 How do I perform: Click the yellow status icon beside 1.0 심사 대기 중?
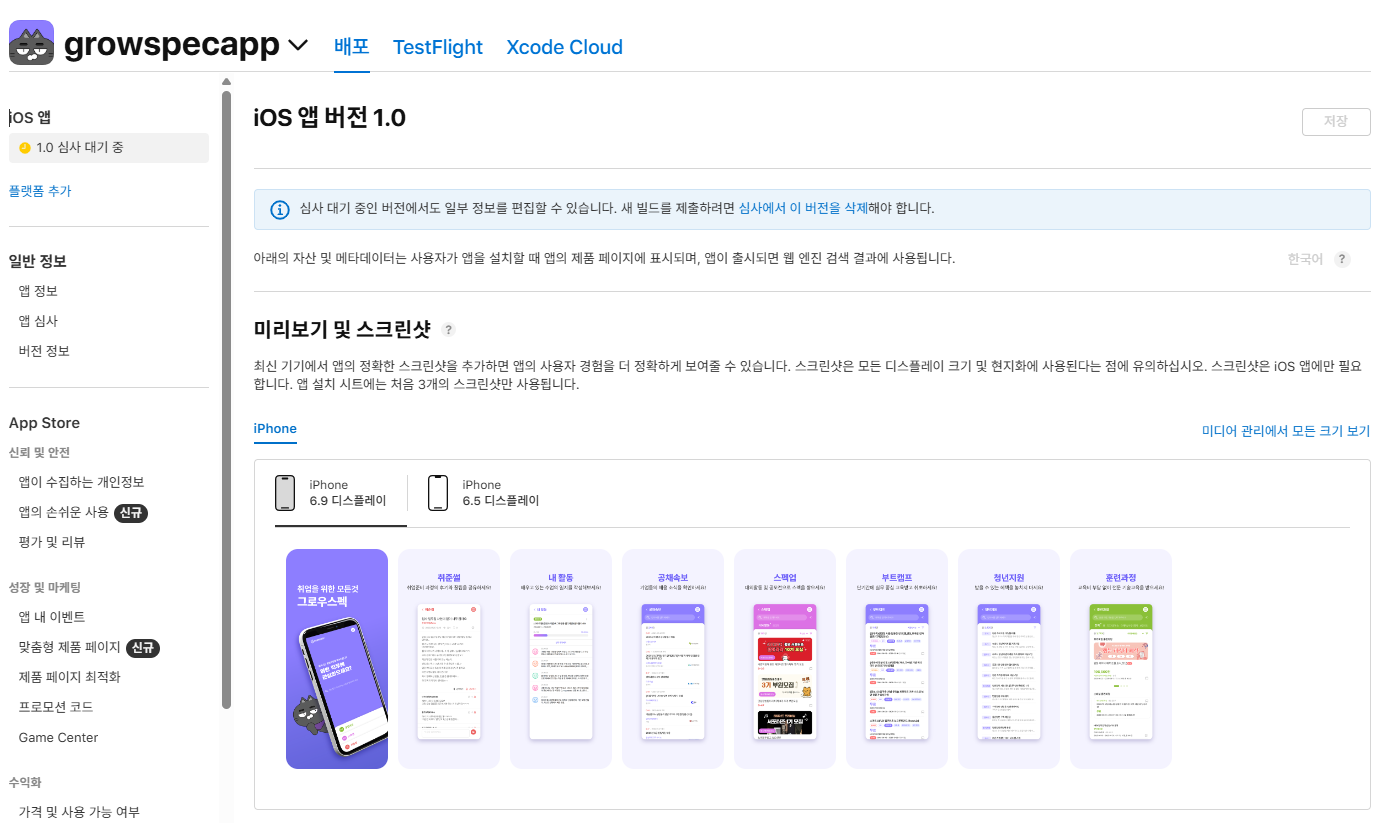click(x=25, y=148)
